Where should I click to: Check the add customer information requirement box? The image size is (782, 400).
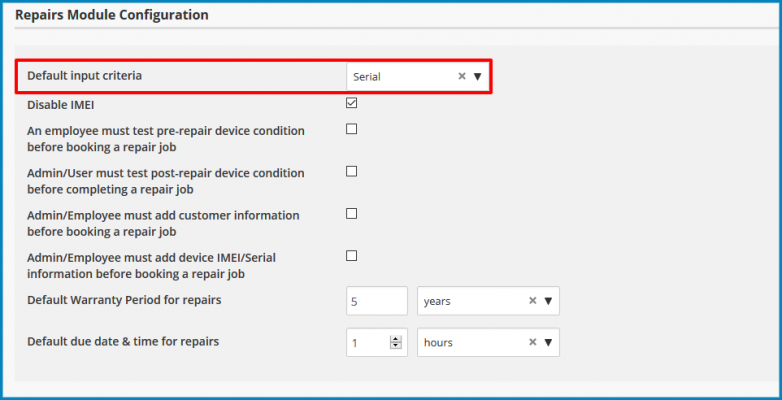pos(352,214)
